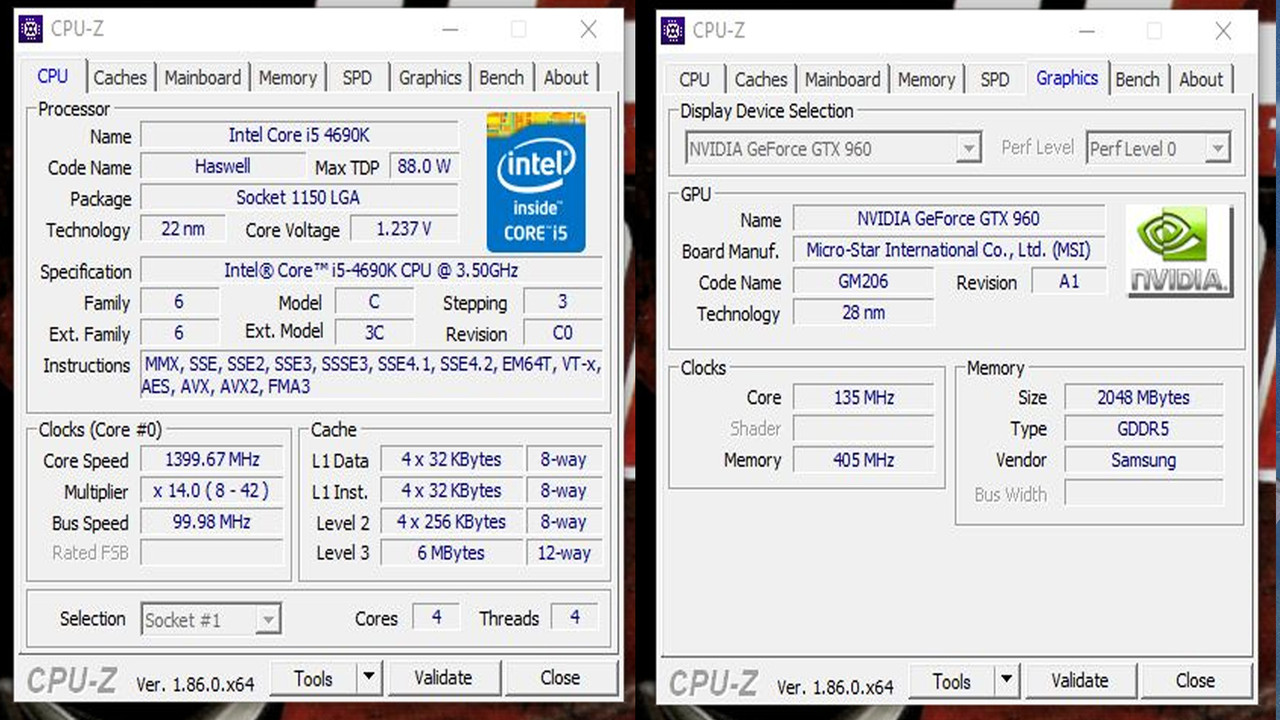Click the Core Speed value field
Viewport: 1280px width, 720px height.
pyautogui.click(x=211, y=460)
